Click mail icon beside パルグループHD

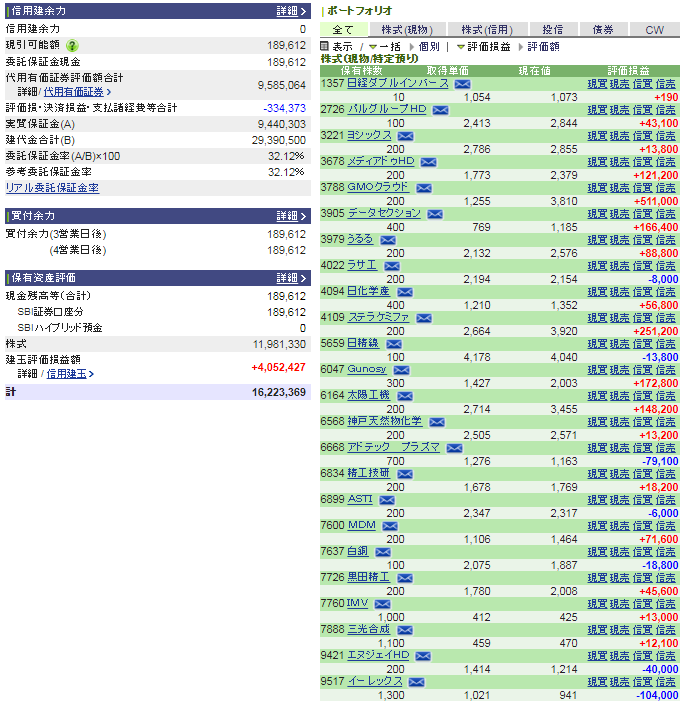440,110
